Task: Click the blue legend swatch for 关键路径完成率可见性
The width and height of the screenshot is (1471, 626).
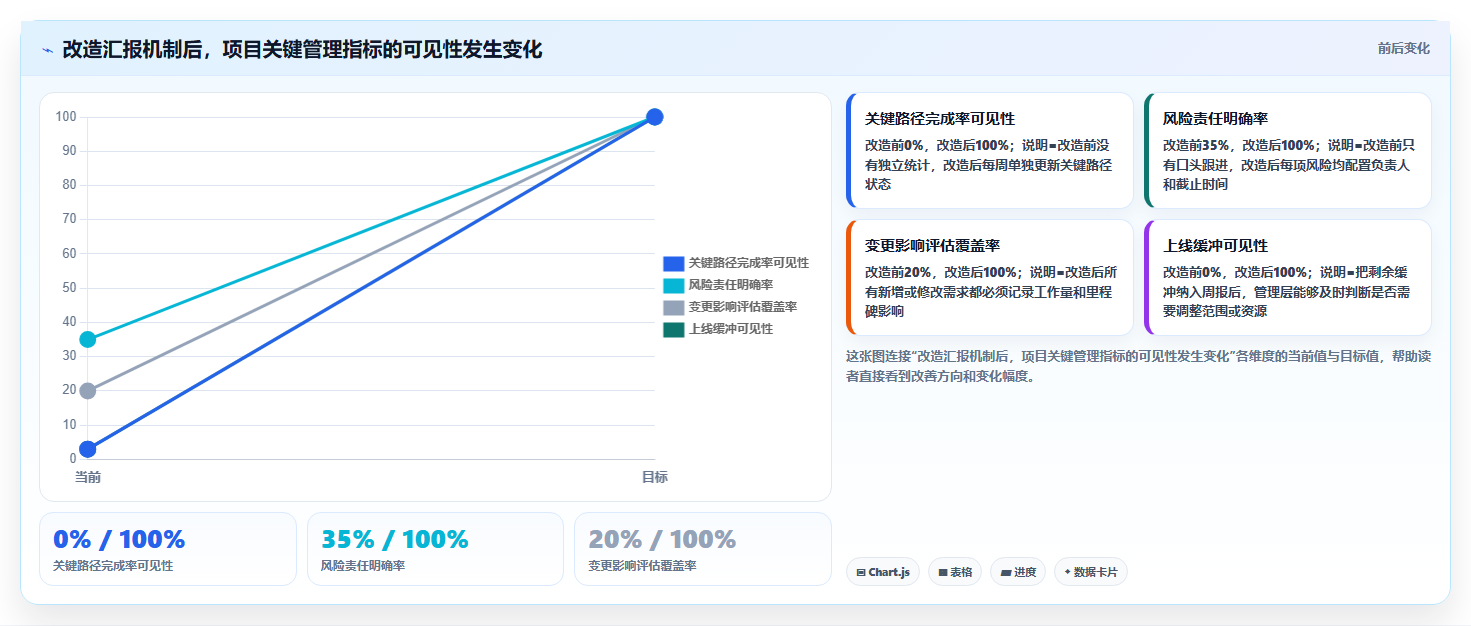Action: (673, 263)
